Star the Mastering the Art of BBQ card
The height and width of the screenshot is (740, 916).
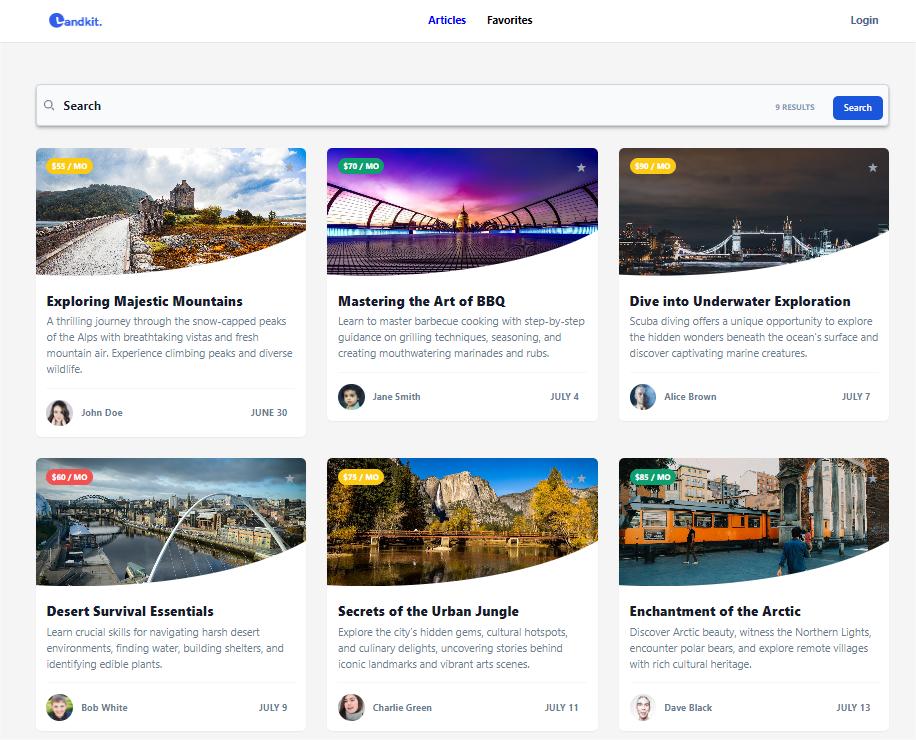(x=581, y=168)
